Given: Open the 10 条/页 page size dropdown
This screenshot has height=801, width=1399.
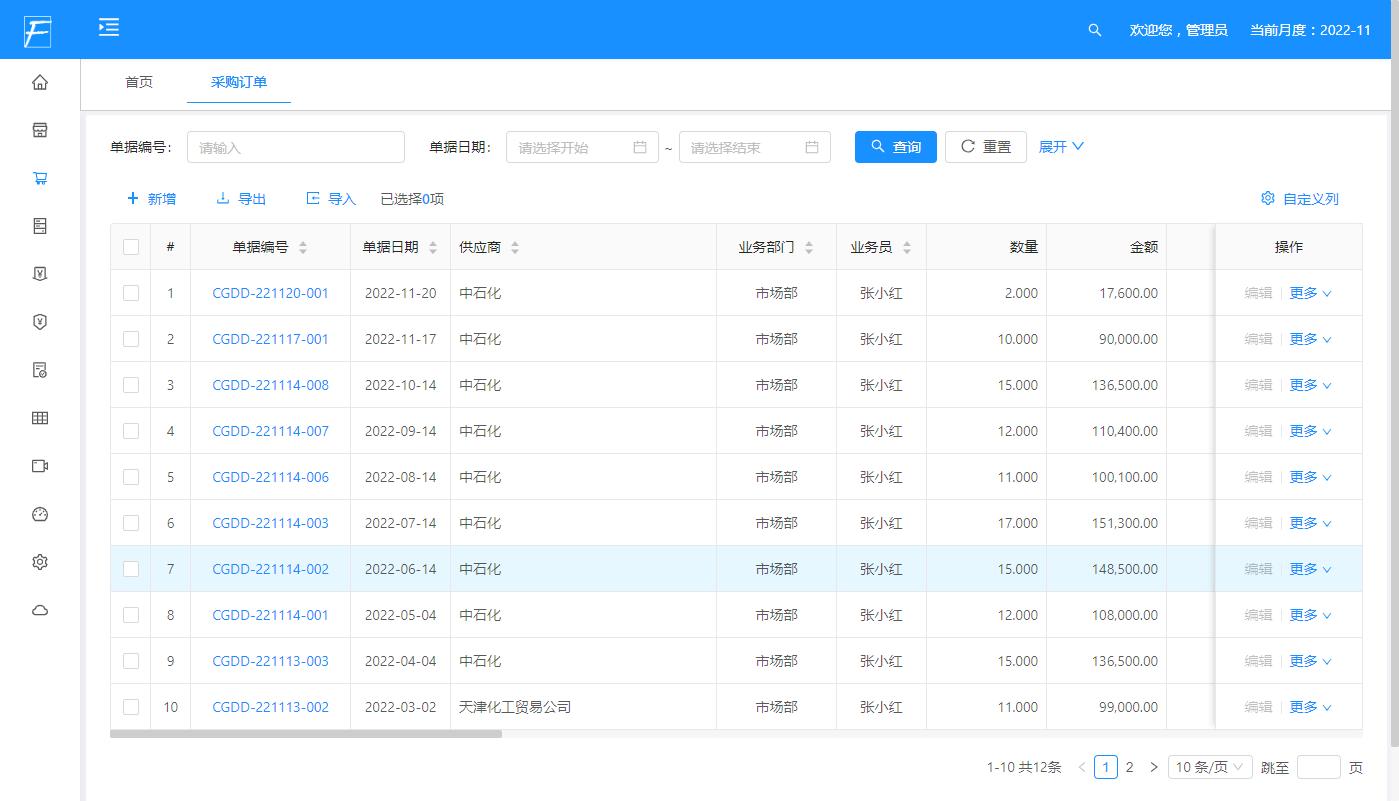Looking at the screenshot, I should coord(1209,766).
